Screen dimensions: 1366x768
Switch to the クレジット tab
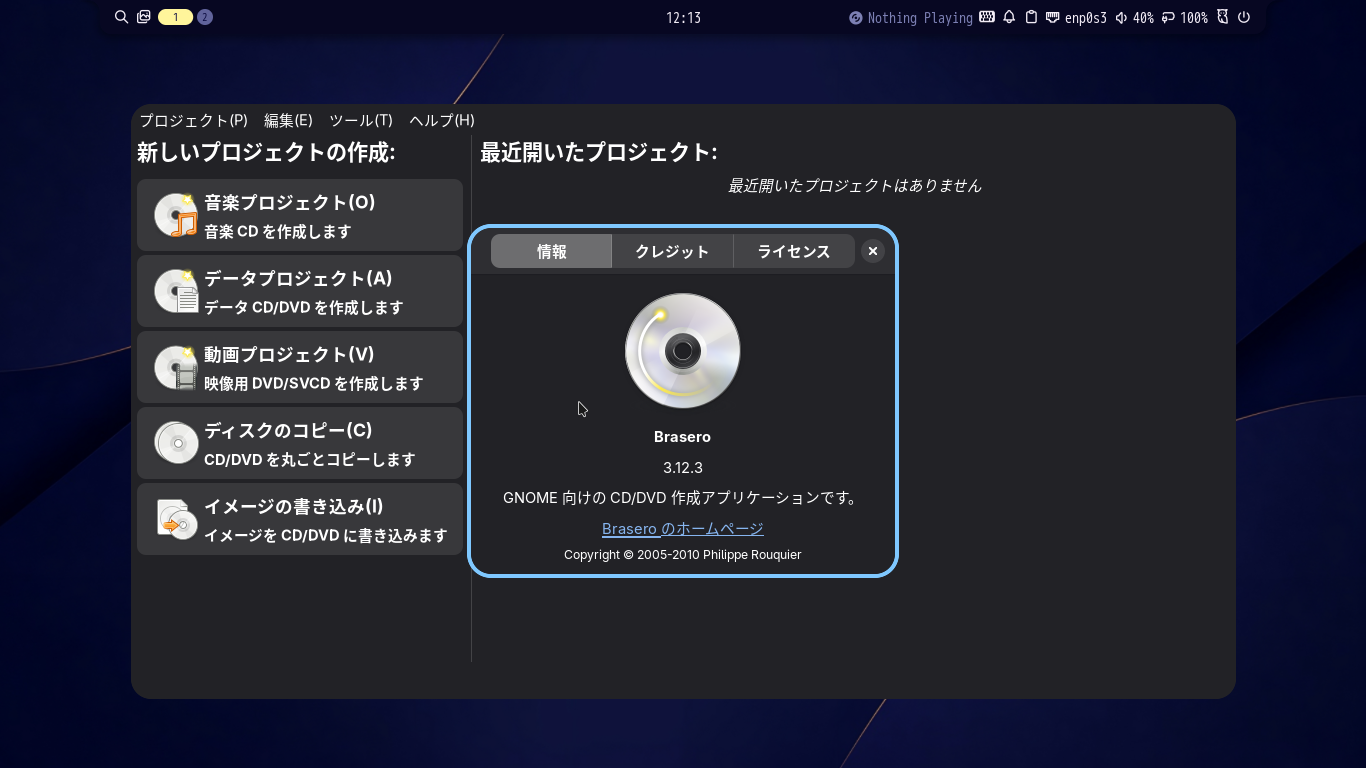(672, 251)
